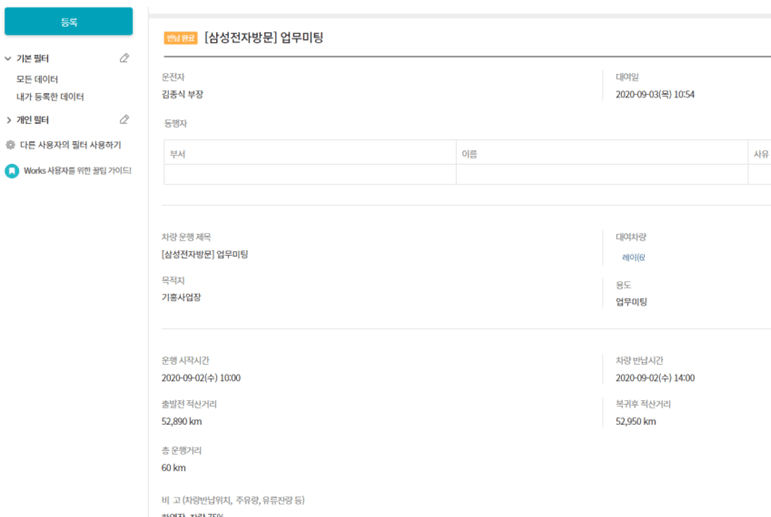Click the 기본 필터 section label
This screenshot has width=771, height=517.
(x=32, y=59)
